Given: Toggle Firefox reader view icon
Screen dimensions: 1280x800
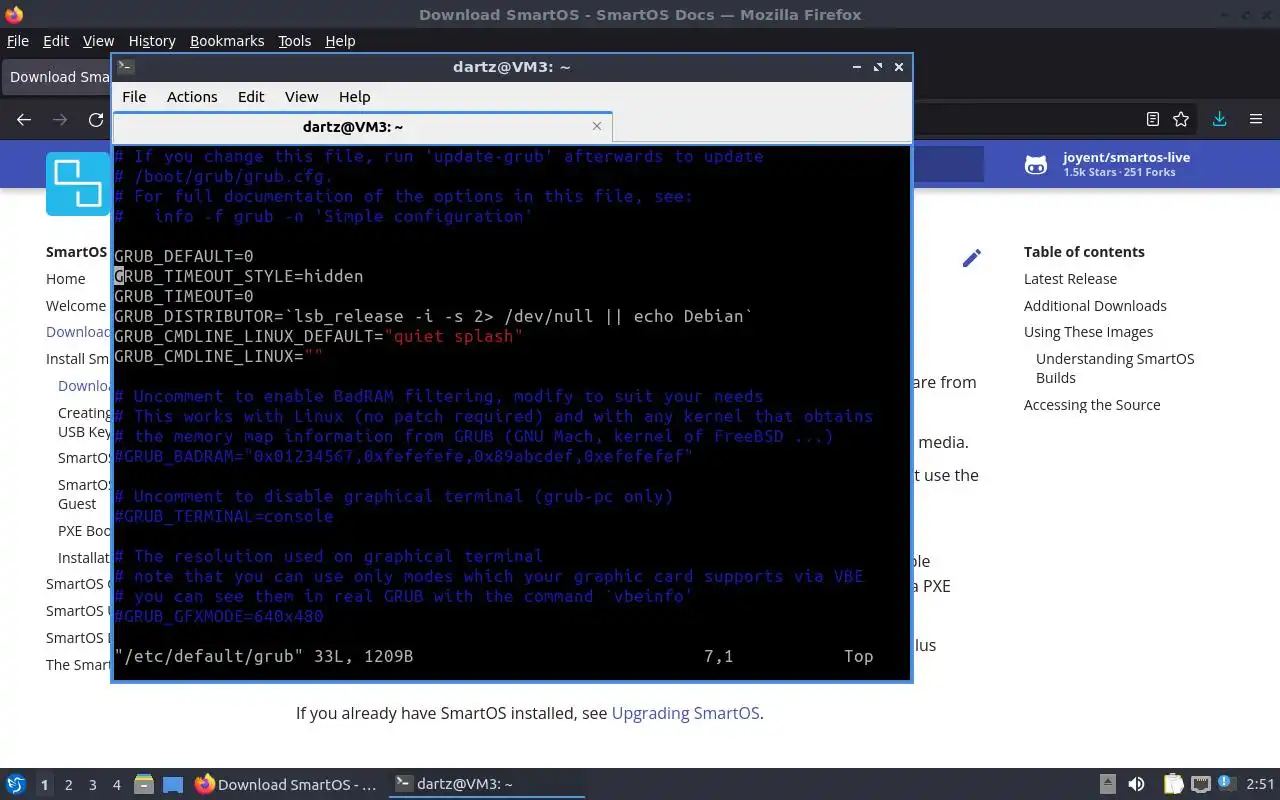Looking at the screenshot, I should pyautogui.click(x=1152, y=119).
